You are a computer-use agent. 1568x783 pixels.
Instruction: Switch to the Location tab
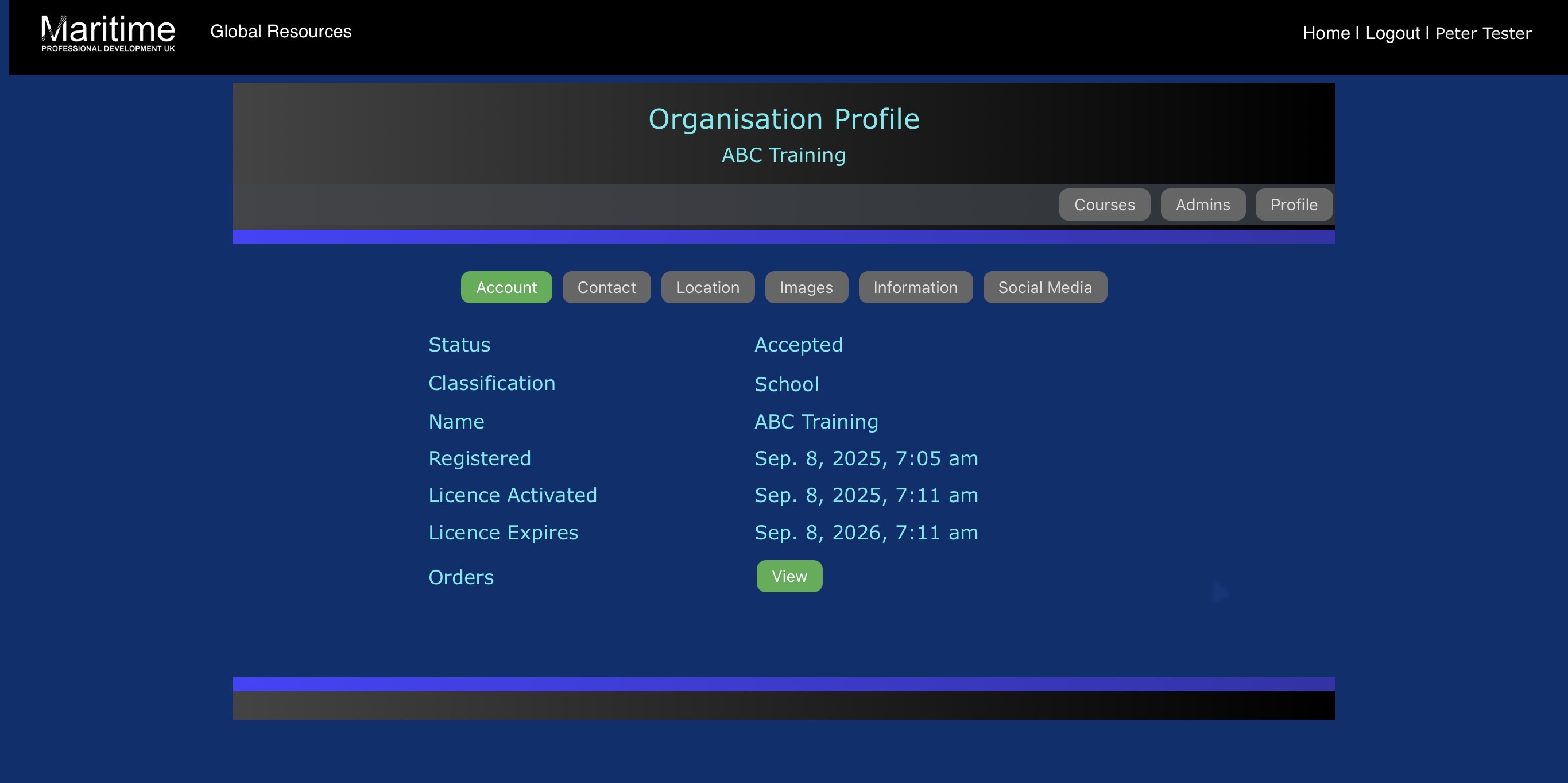pyautogui.click(x=707, y=287)
